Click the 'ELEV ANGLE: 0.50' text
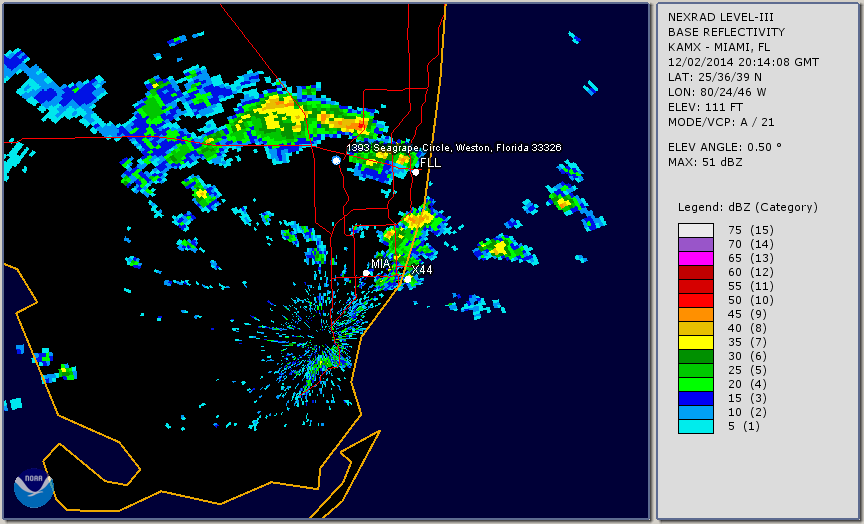Image resolution: width=864 pixels, height=524 pixels. (721, 147)
